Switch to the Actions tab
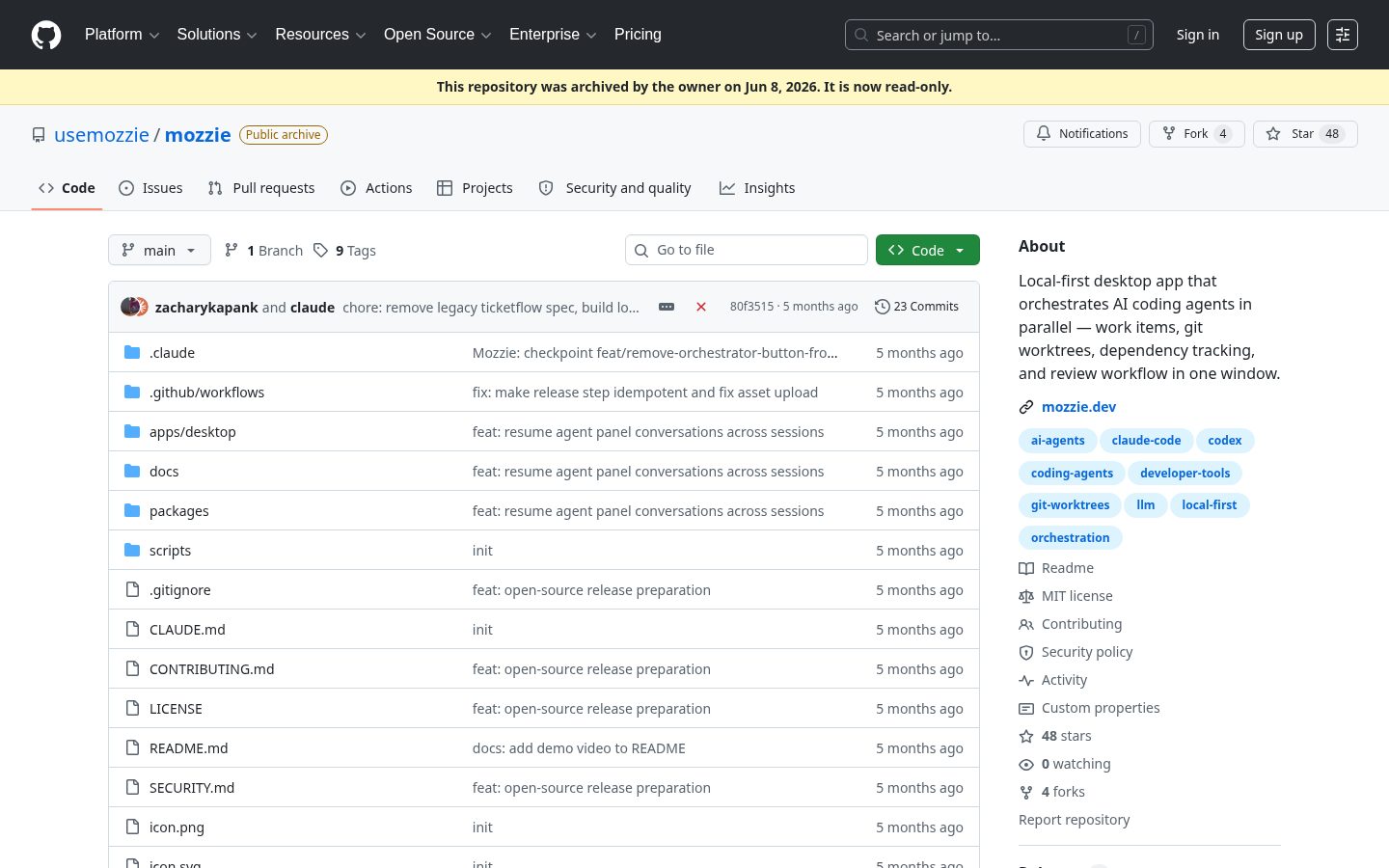1389x868 pixels. 376,188
